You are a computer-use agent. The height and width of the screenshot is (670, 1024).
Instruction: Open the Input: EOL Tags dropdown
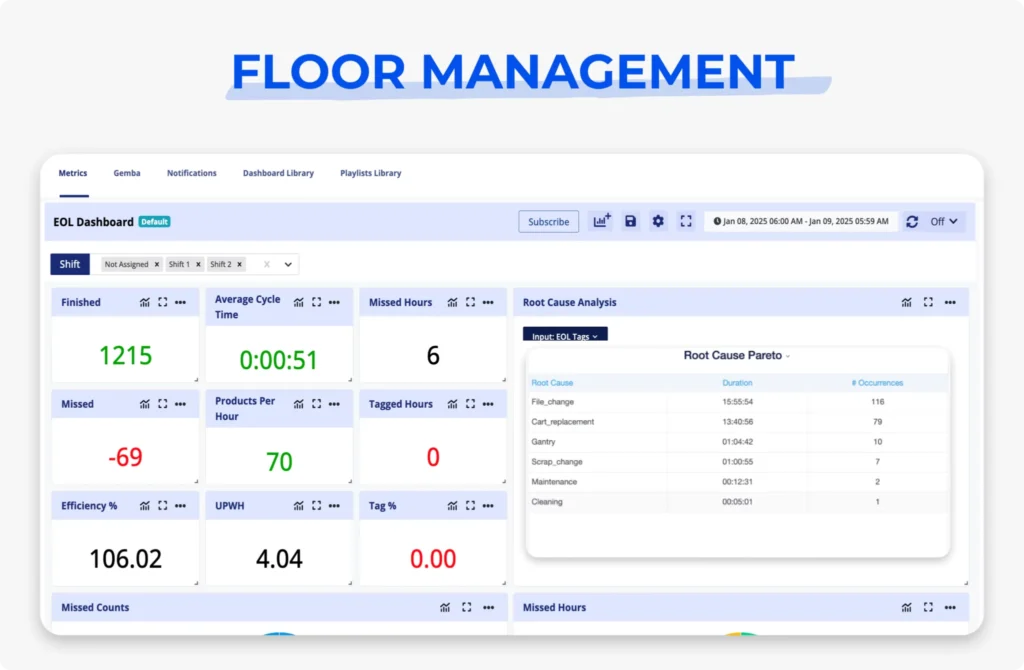pos(563,336)
